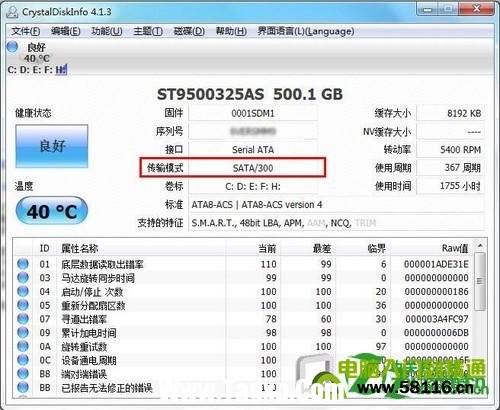Select the 累计加电时间 row name

click(x=89, y=333)
